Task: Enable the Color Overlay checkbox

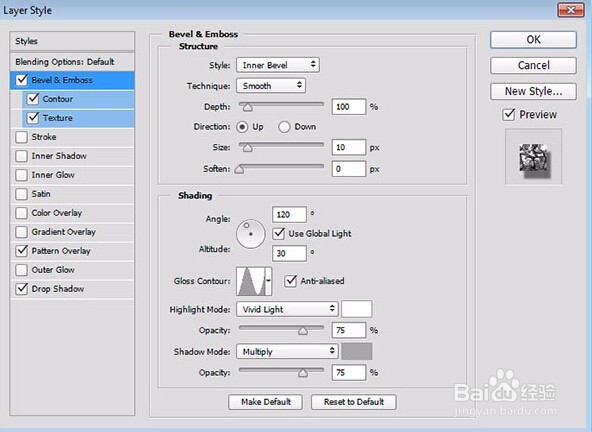Action: [22, 213]
